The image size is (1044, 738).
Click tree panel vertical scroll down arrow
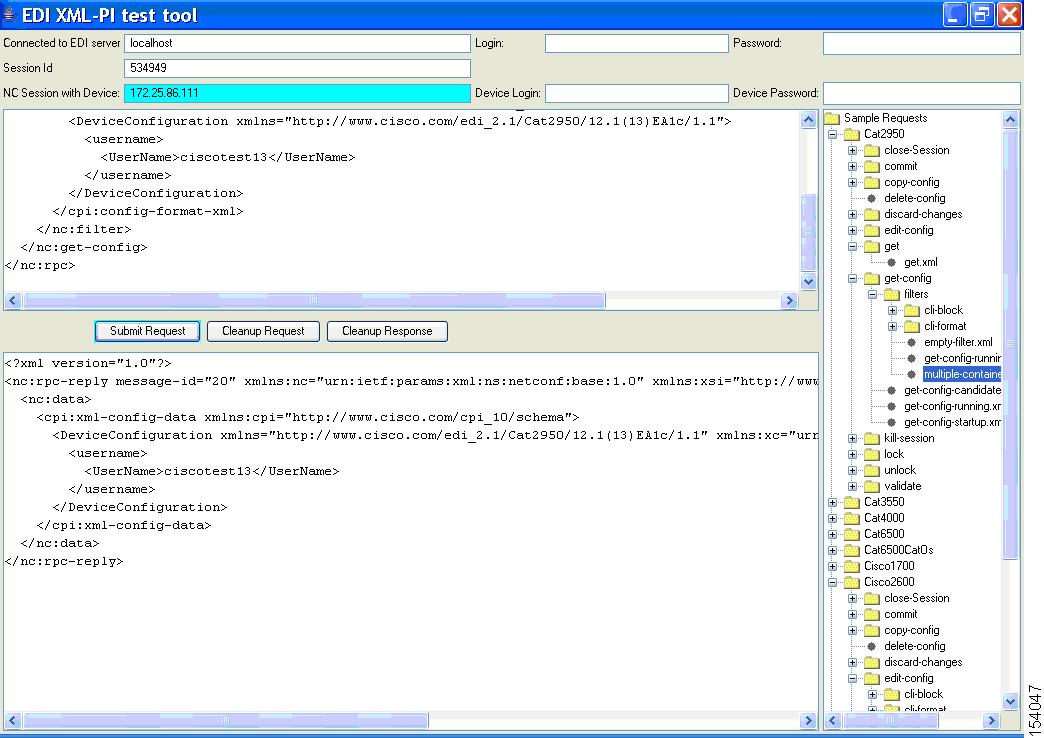(1010, 701)
